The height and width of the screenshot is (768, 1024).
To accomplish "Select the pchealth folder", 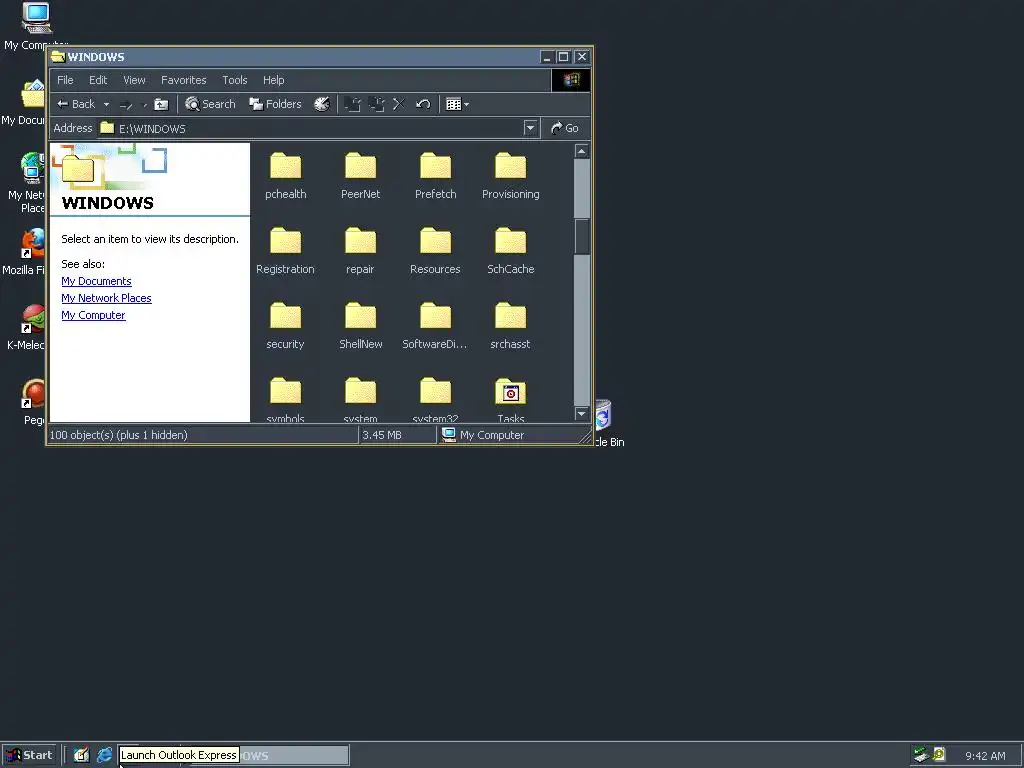I will tap(285, 176).
